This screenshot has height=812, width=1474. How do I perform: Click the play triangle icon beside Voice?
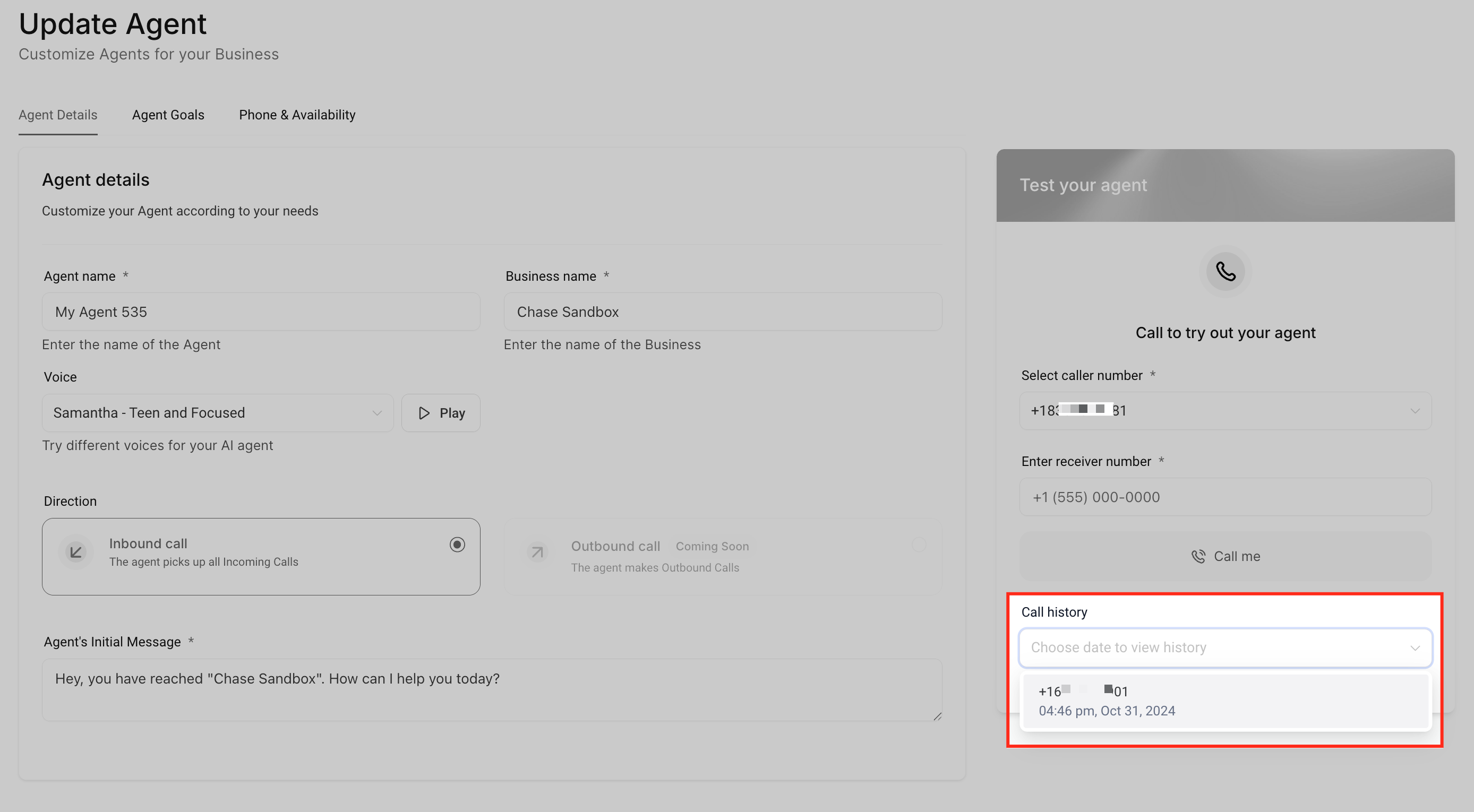[424, 413]
